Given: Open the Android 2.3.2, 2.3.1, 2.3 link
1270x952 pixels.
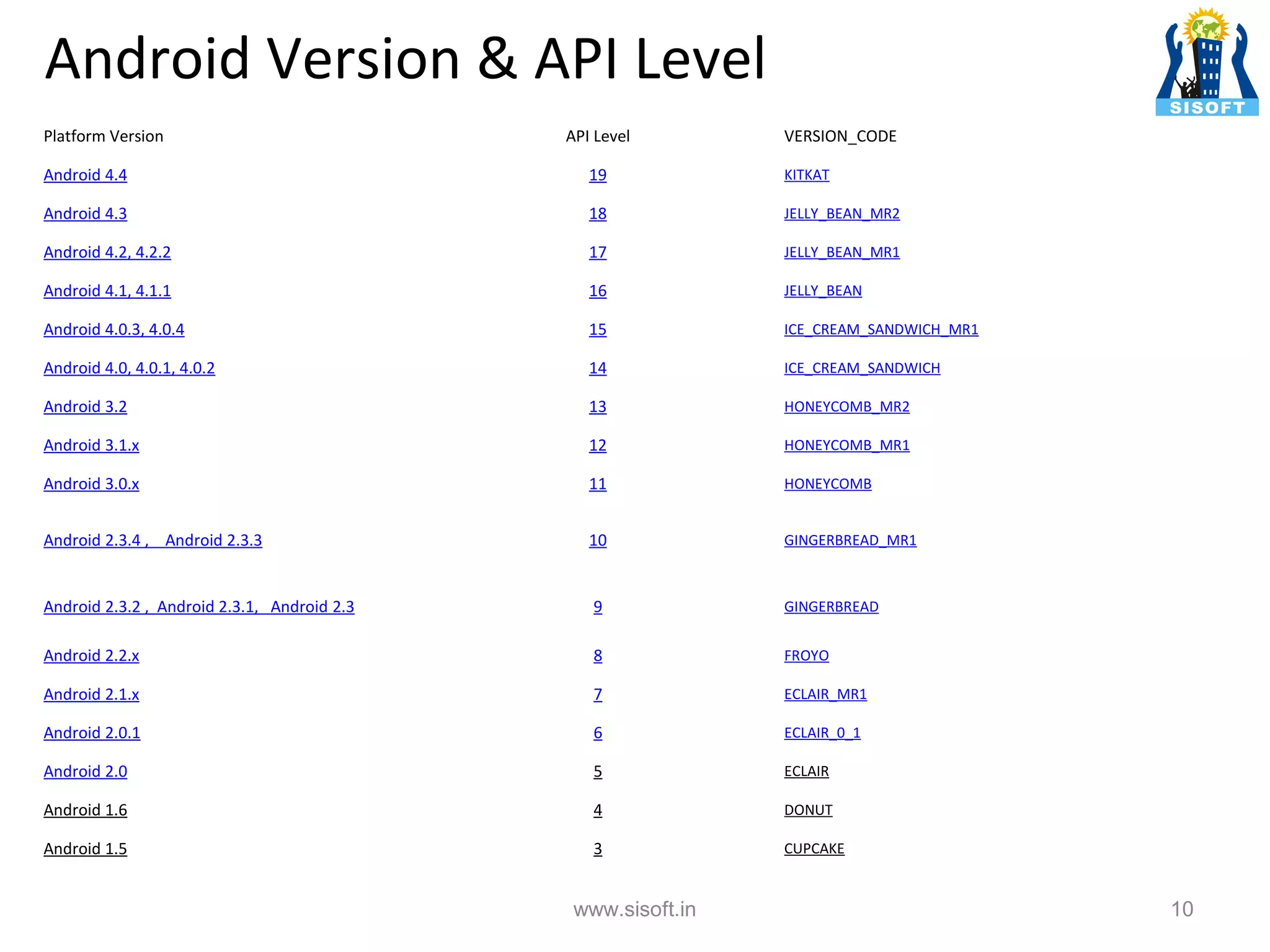Looking at the screenshot, I should pyautogui.click(x=199, y=607).
